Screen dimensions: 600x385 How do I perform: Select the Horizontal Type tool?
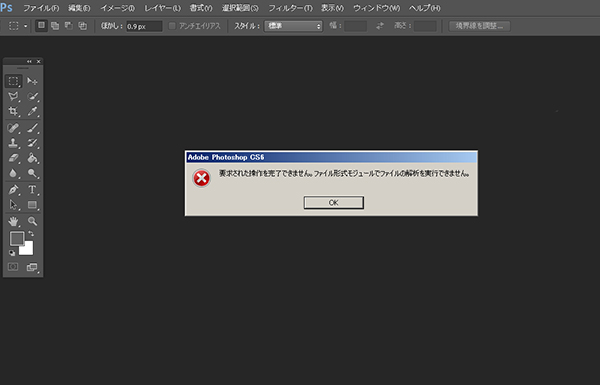32,189
